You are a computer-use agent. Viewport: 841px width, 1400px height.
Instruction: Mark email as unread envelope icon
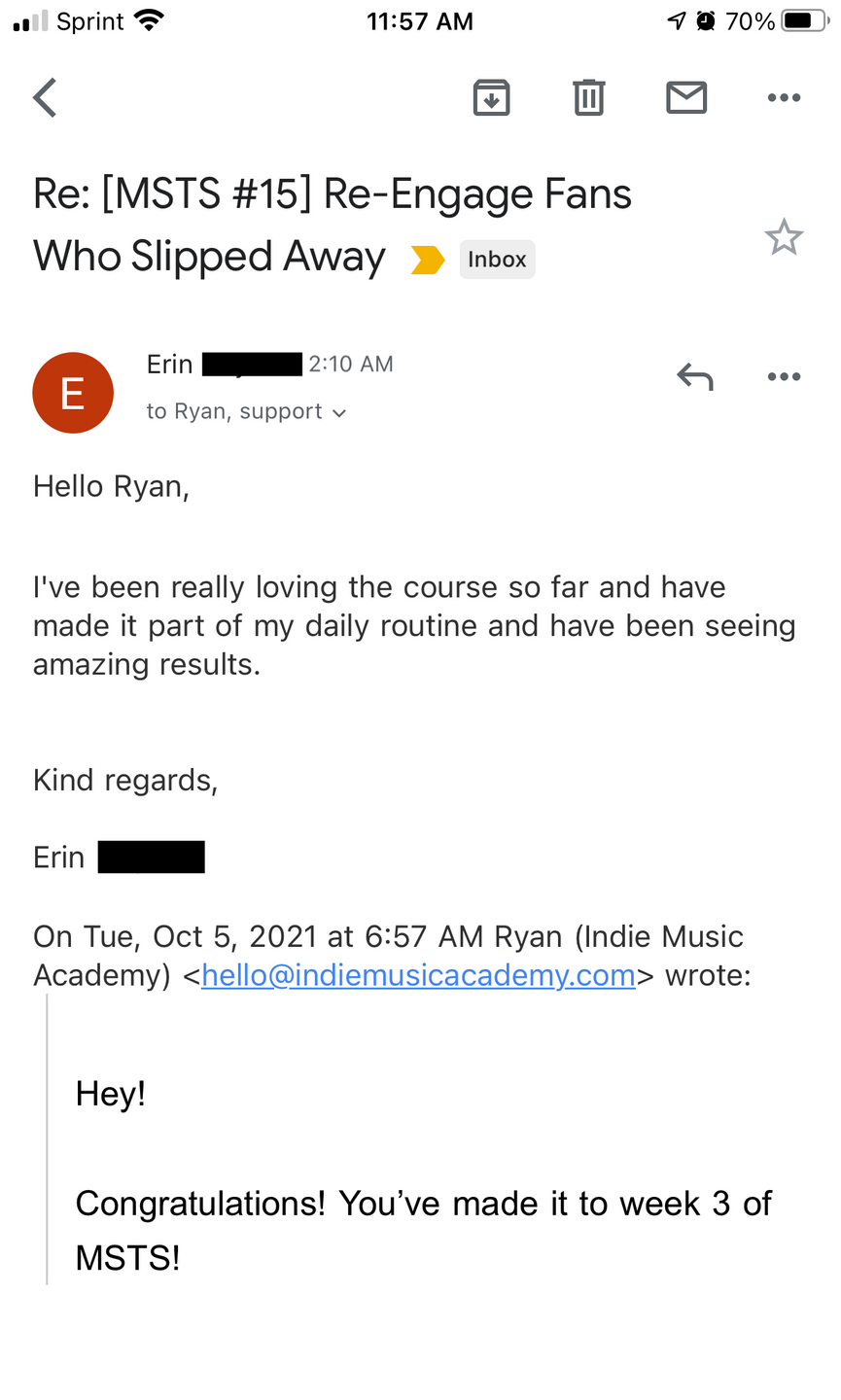click(686, 97)
